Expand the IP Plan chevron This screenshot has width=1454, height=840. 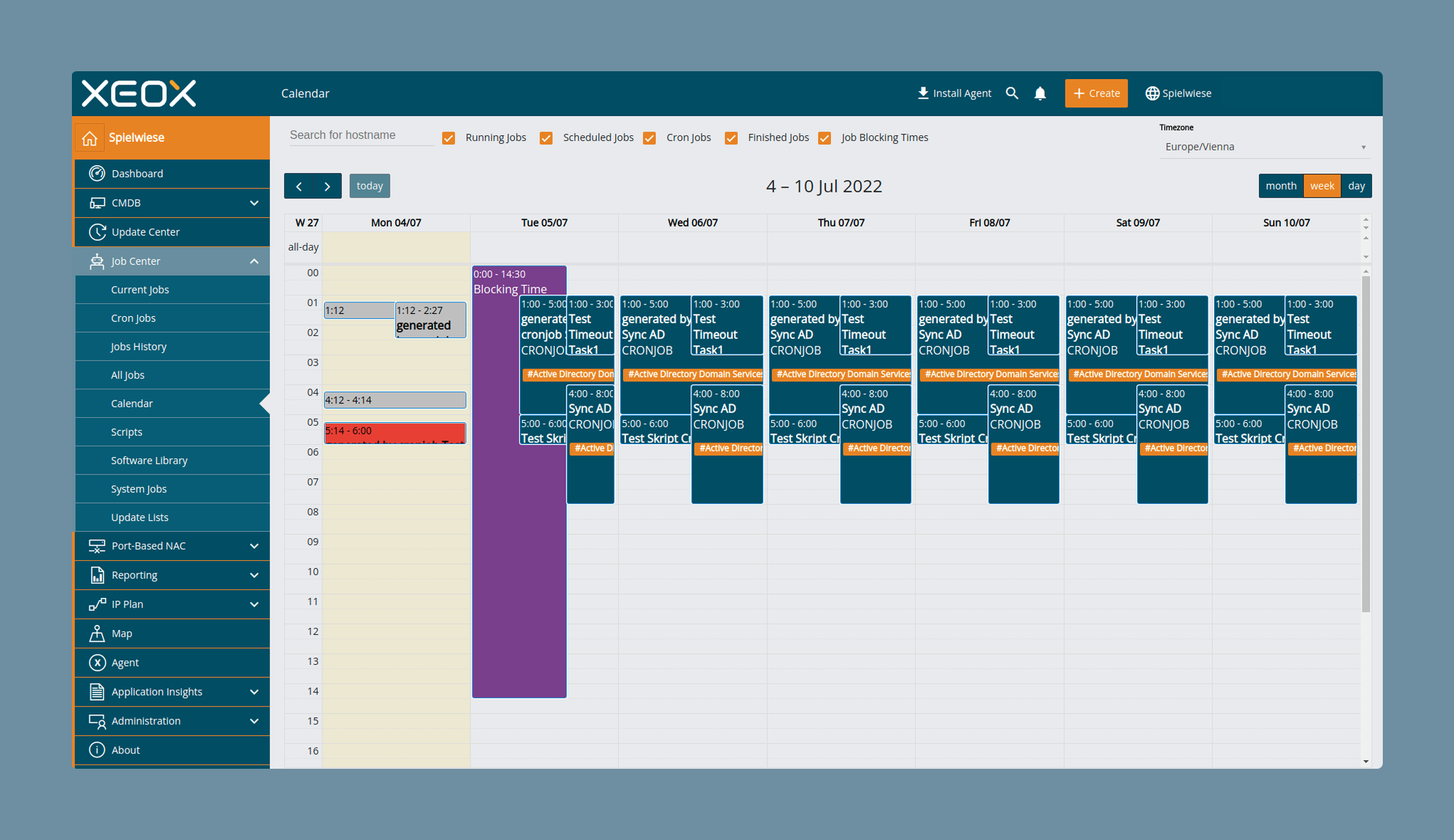point(254,604)
